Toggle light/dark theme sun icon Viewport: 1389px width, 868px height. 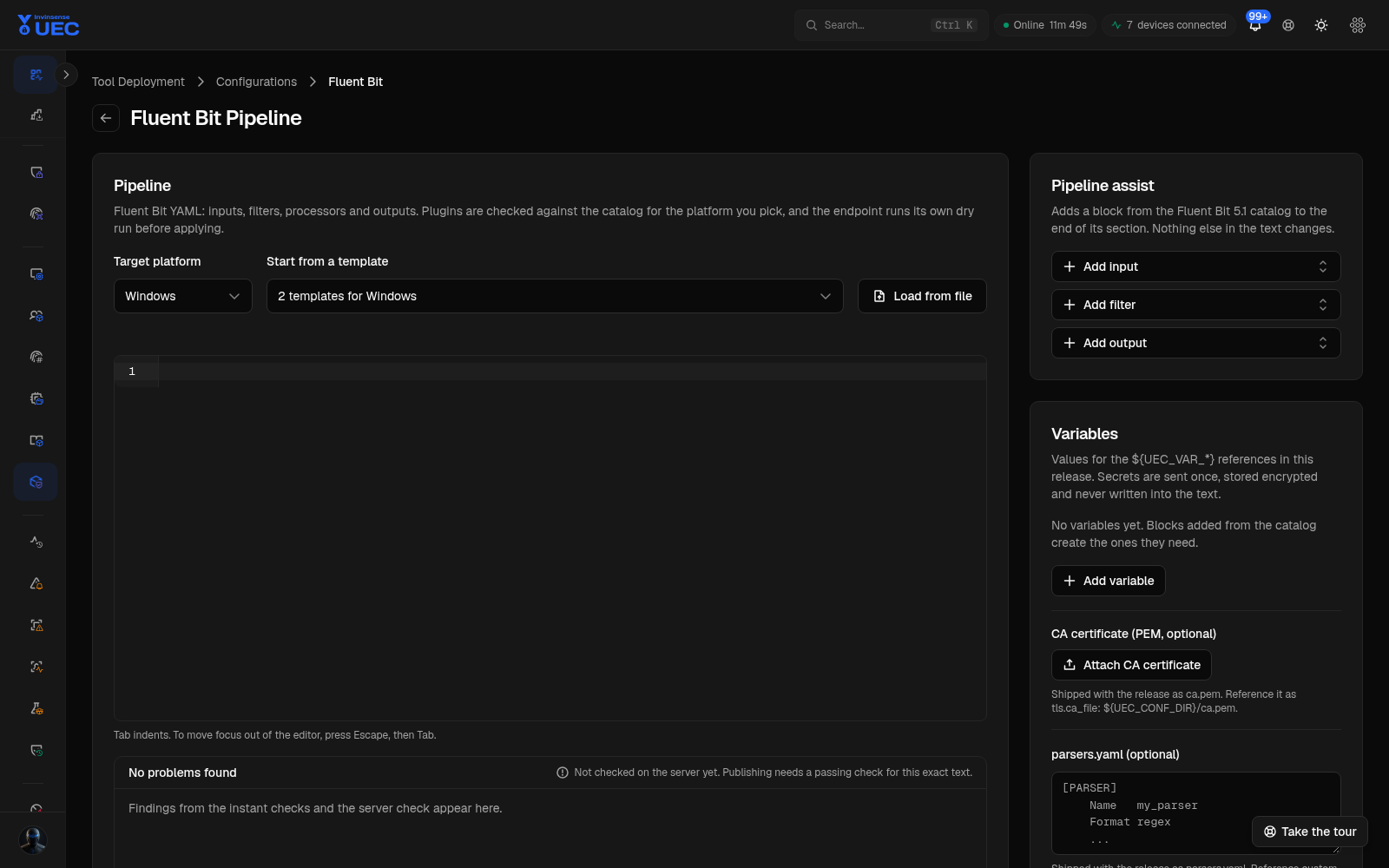(x=1321, y=25)
